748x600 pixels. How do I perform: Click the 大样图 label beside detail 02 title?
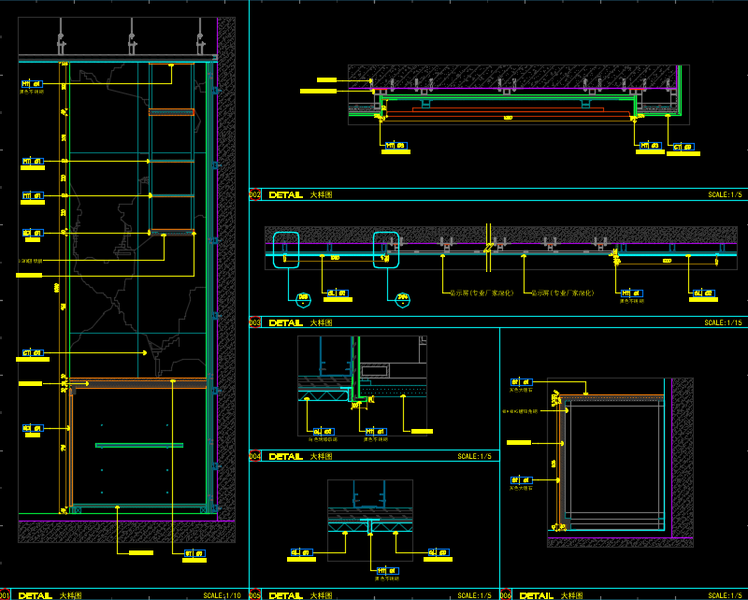[321, 195]
